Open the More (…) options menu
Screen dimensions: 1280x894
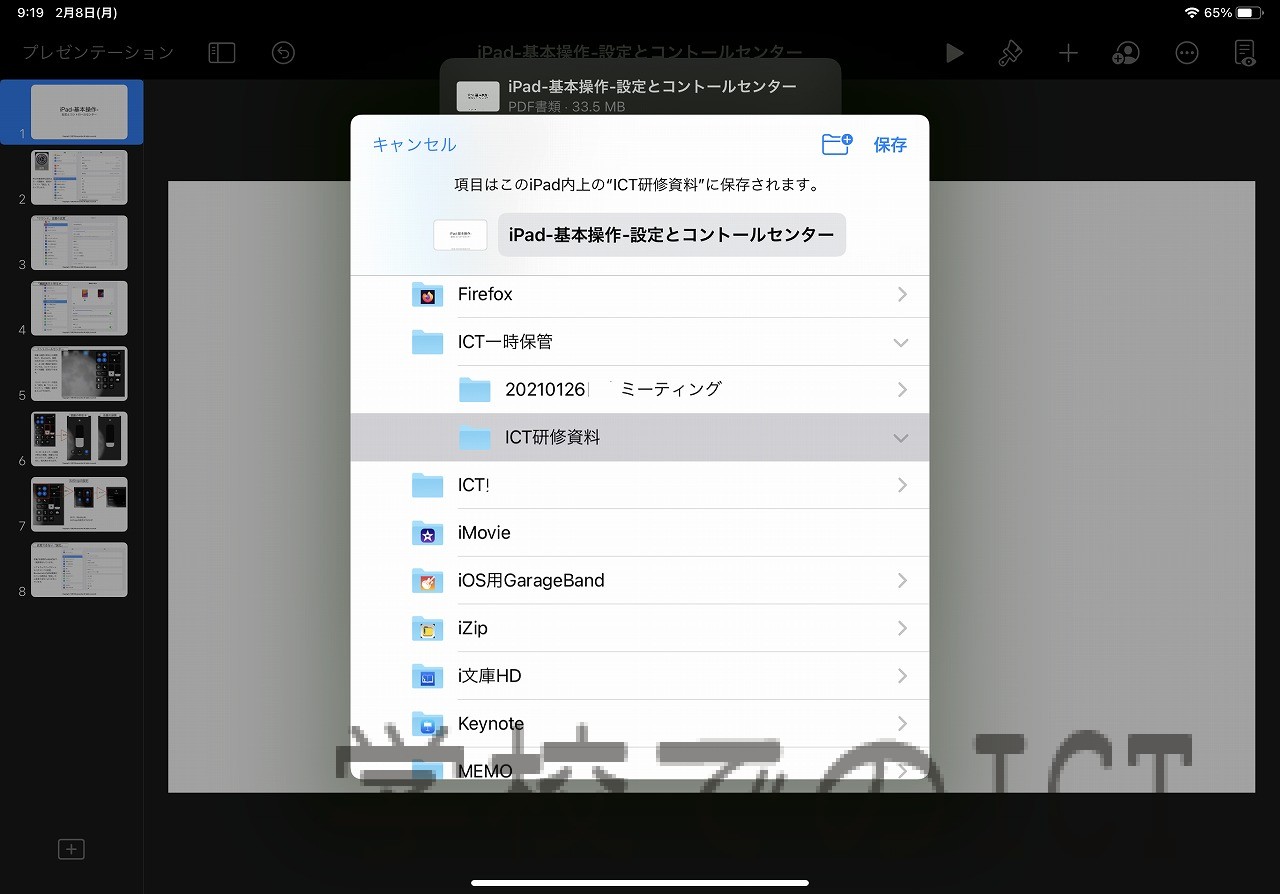(1187, 53)
